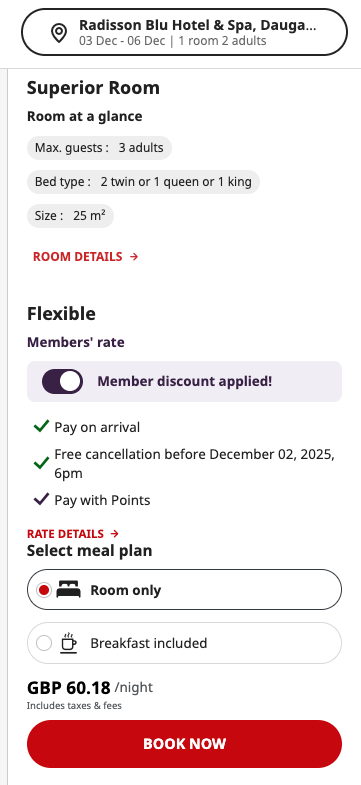Toggle off the member discount switch
Image resolution: width=361 pixels, height=785 pixels.
[x=63, y=381]
